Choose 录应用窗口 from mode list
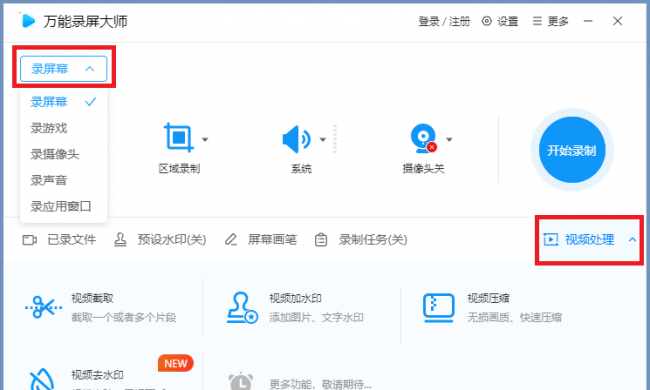Screen dimensions: 650x390 pos(61,206)
